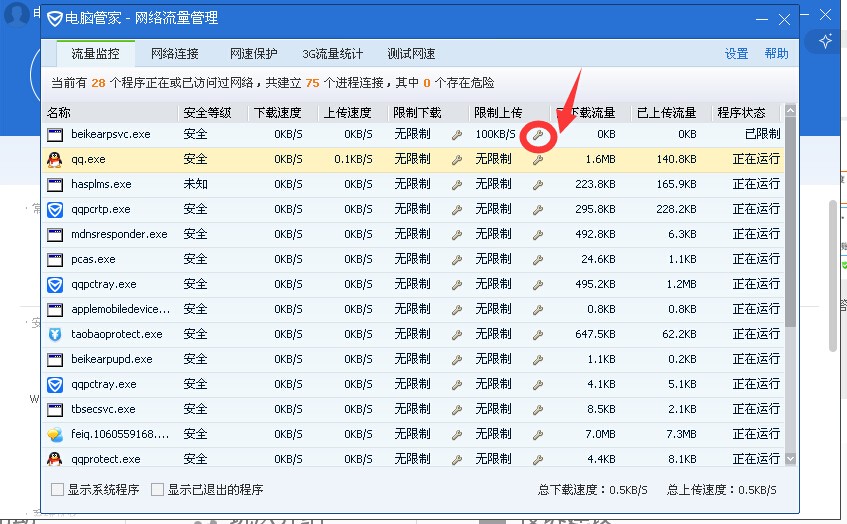Enable 显示已退出的程序 checkbox
Image resolution: width=847 pixels, height=524 pixels.
coord(157,489)
